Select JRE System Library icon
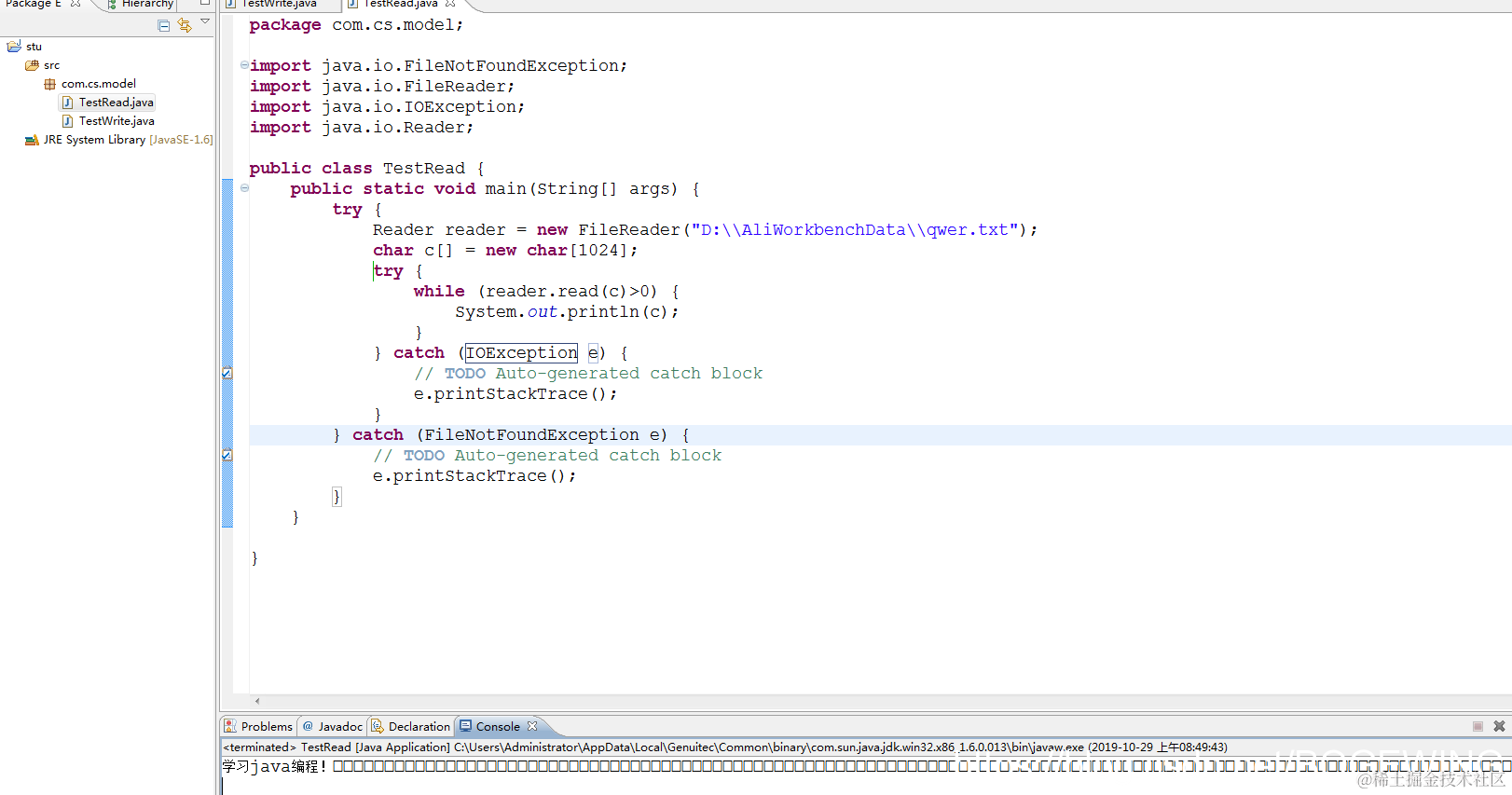 [x=32, y=140]
